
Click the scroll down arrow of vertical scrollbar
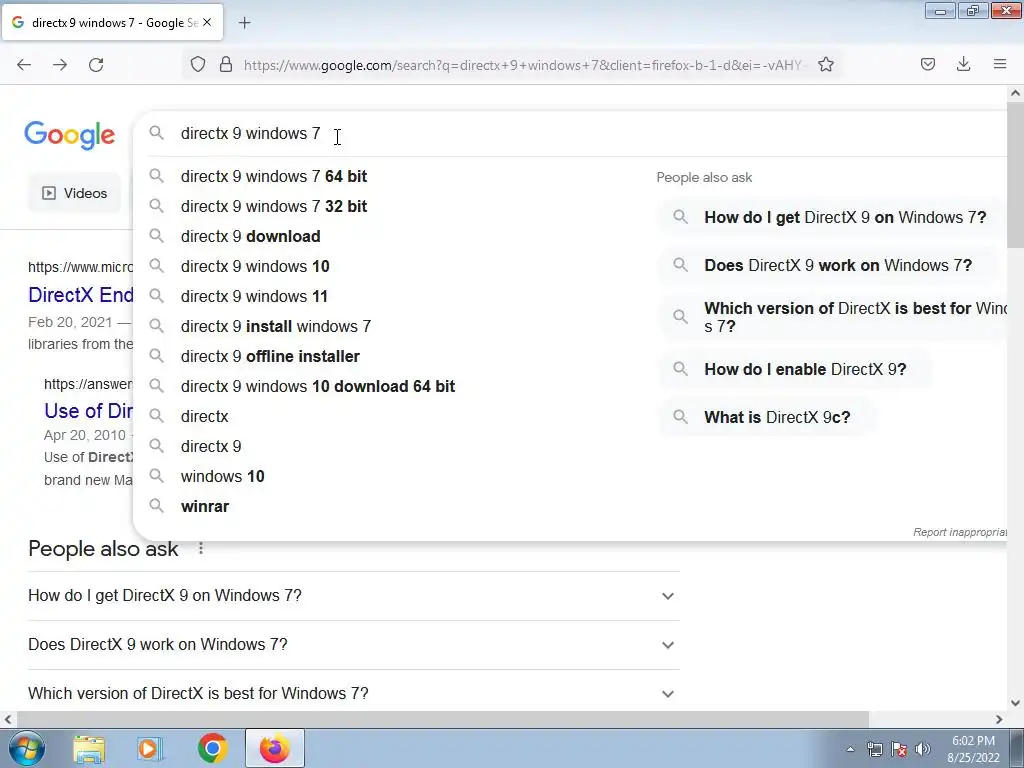pos(1015,703)
